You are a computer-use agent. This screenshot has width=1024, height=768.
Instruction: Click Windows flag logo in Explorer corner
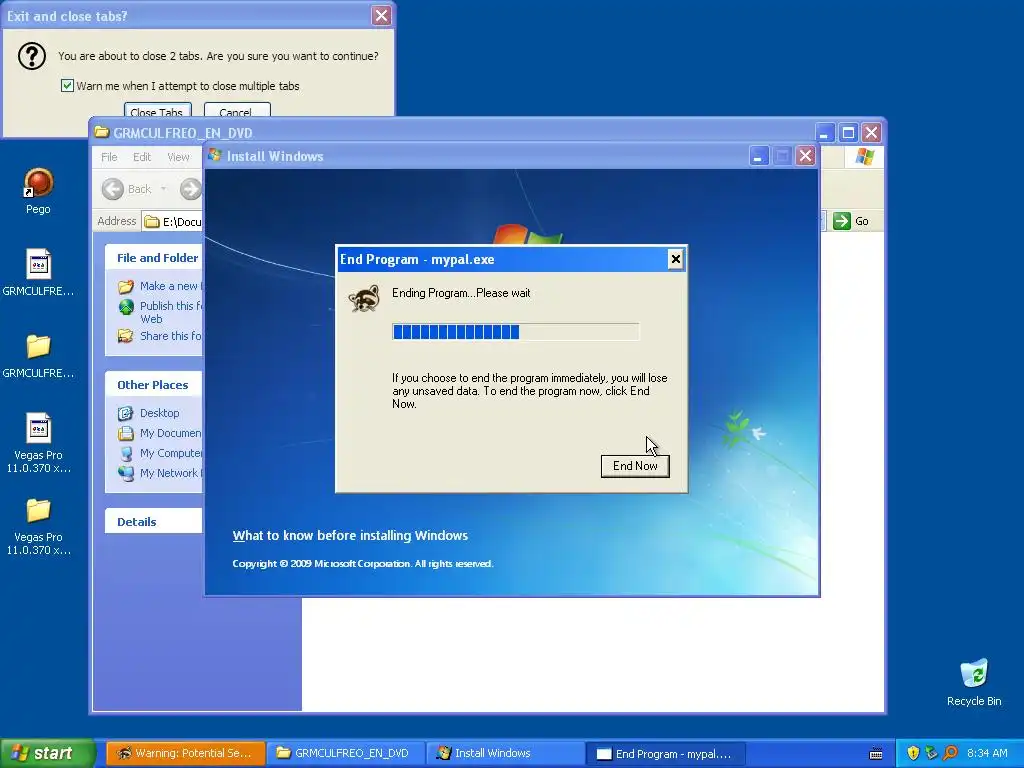[x=864, y=157]
